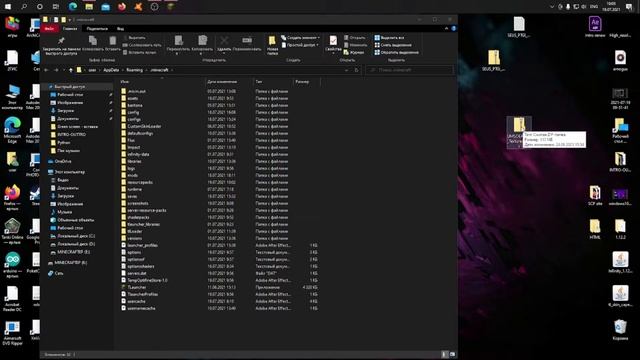Click Clear selection in the ribbon
Screen dimensions: 640x360
[393, 45]
